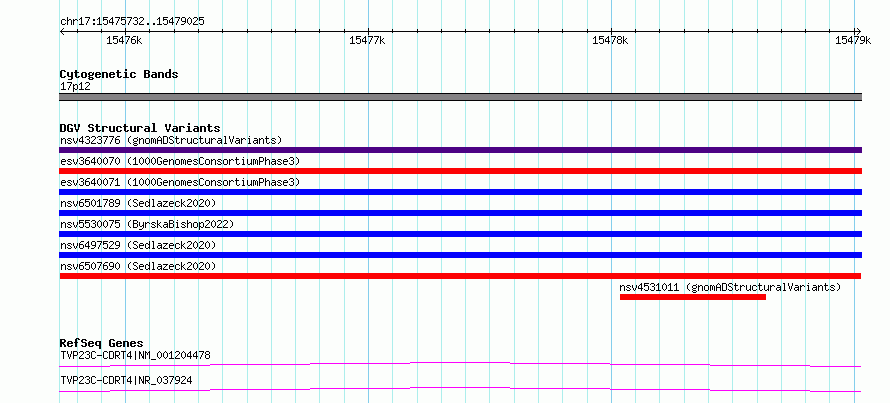Click the blue esv3640071 variant bar
890x403 pixels.
point(460,192)
